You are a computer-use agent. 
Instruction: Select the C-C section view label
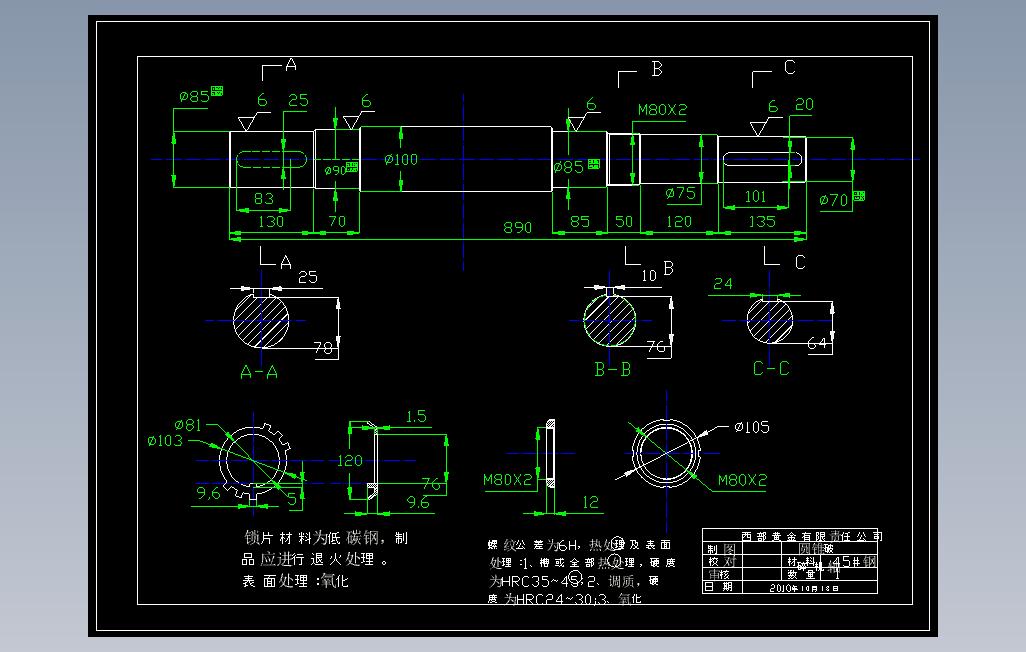click(x=771, y=368)
